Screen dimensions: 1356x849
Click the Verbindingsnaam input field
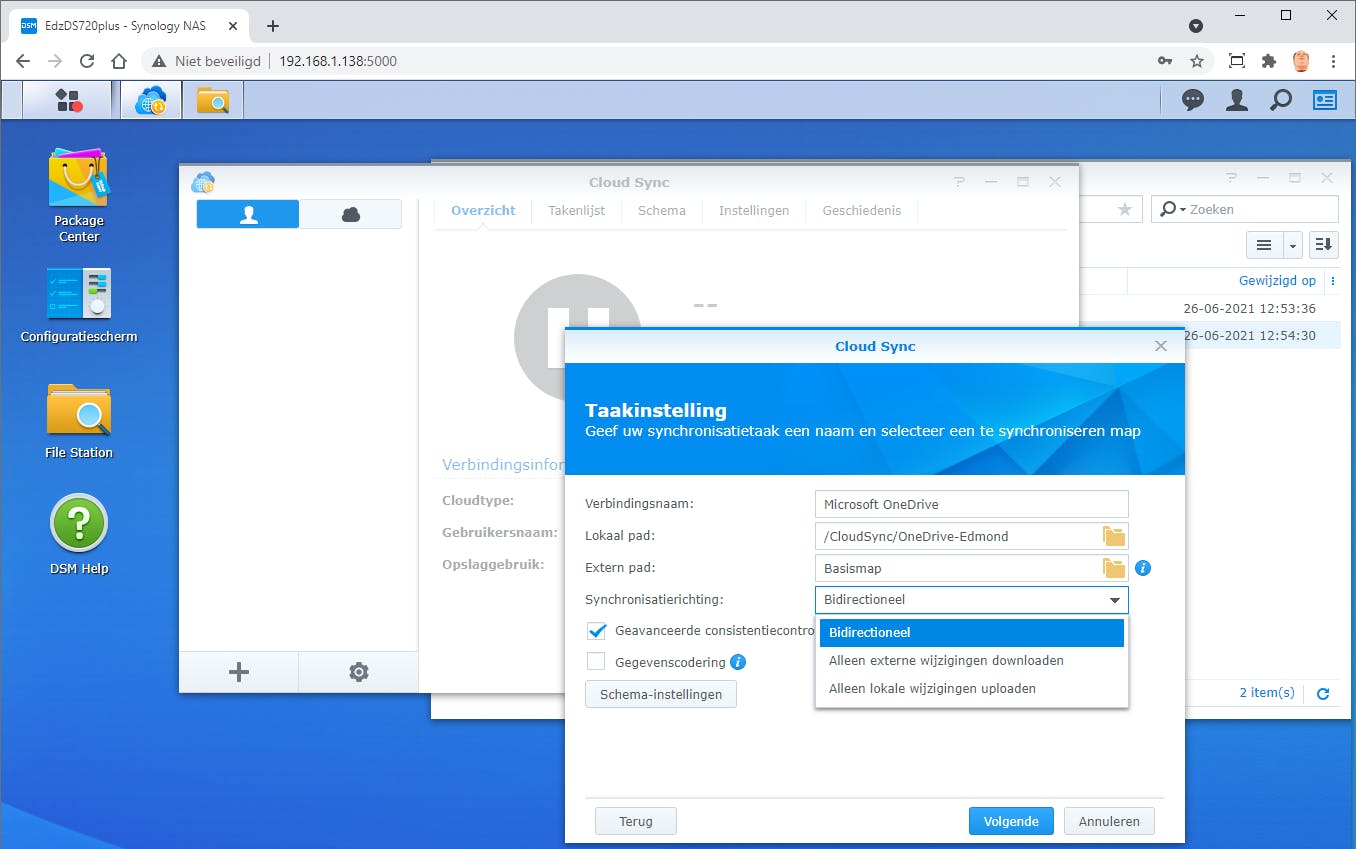pyautogui.click(x=972, y=504)
